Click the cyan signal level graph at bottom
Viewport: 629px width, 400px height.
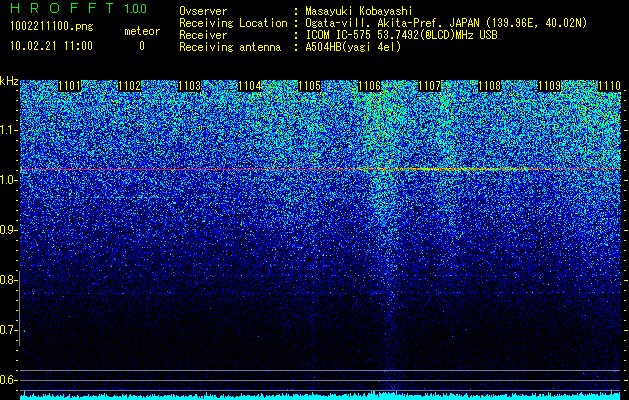pos(320,396)
